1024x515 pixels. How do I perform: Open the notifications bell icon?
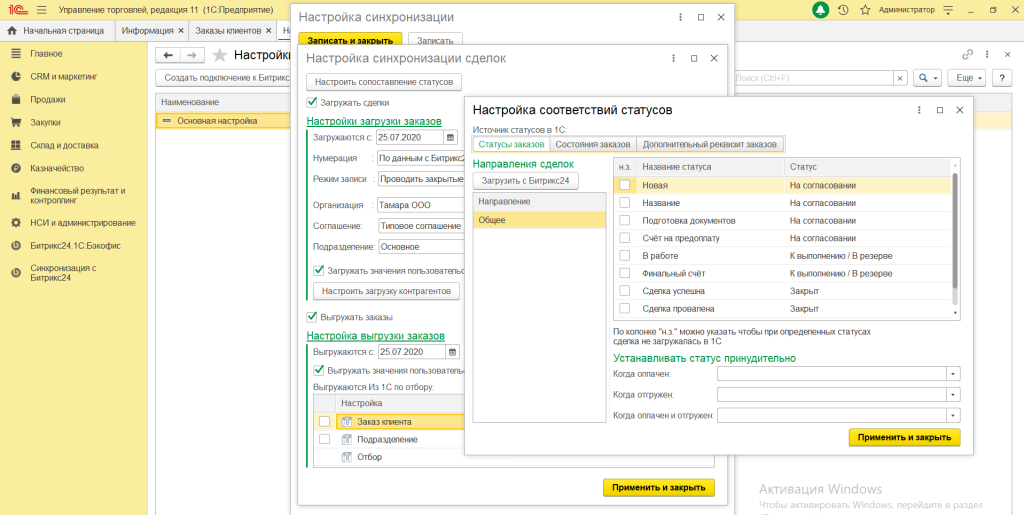pos(820,10)
